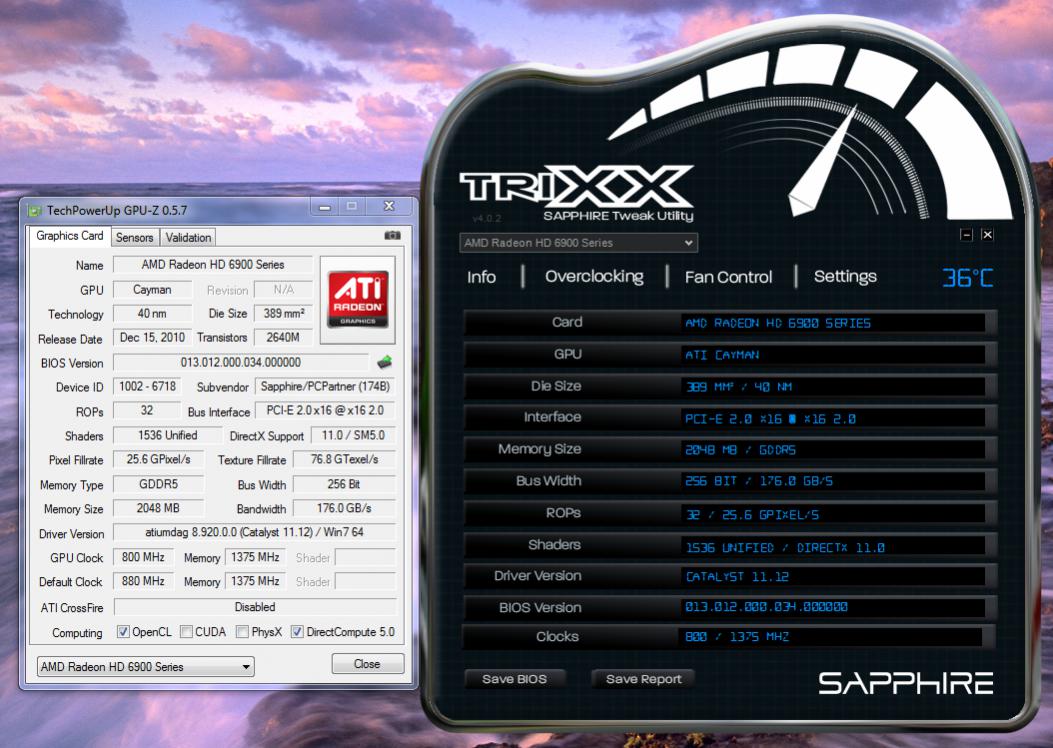The width and height of the screenshot is (1053, 748).
Task: Click the TRIXX Card row value
Action: click(x=833, y=323)
